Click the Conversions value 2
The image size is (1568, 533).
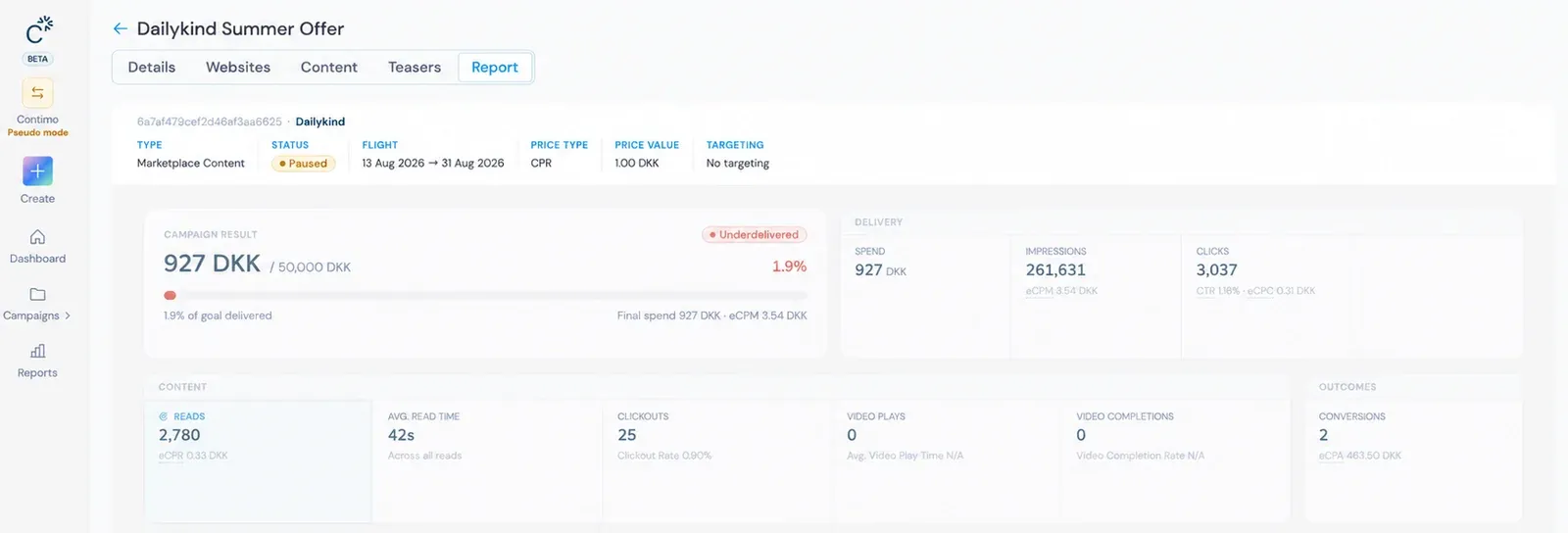click(1323, 435)
